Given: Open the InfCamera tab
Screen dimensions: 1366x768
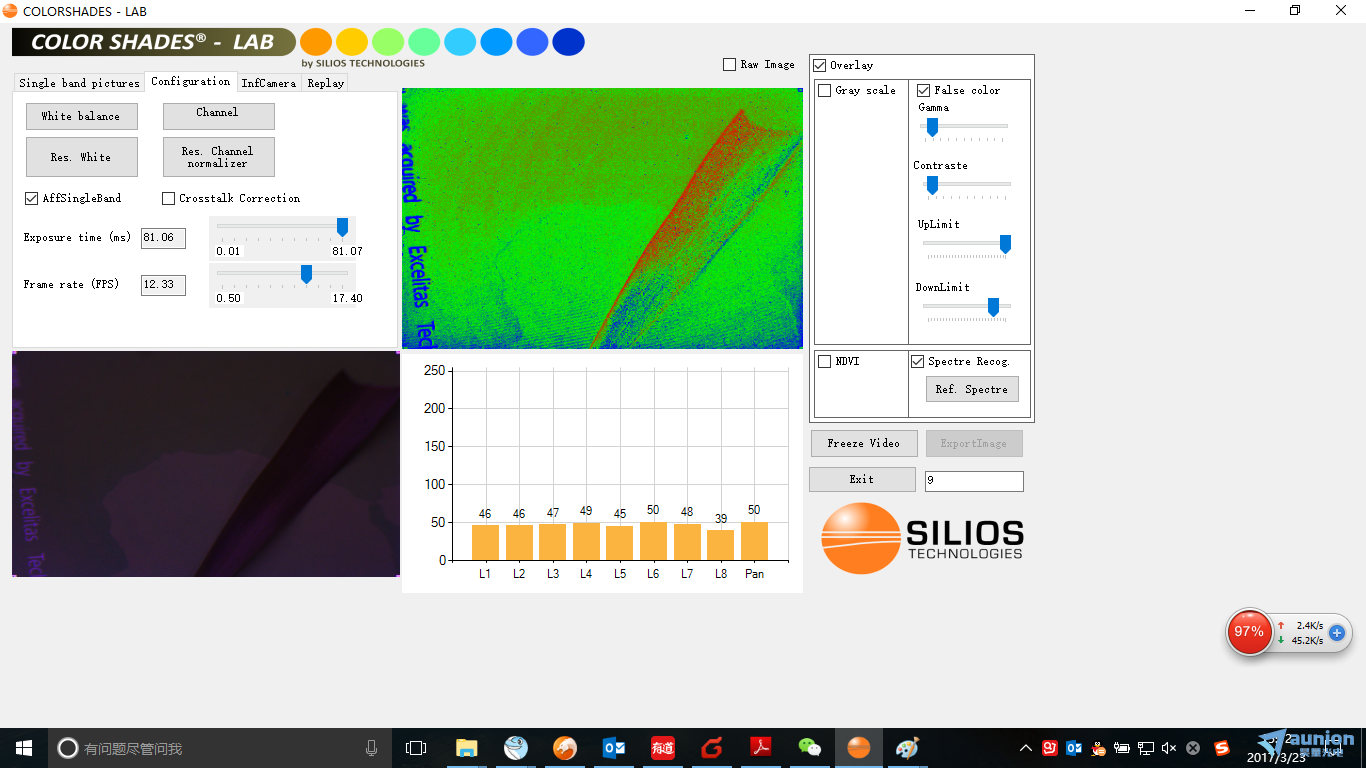Looking at the screenshot, I should pos(269,83).
